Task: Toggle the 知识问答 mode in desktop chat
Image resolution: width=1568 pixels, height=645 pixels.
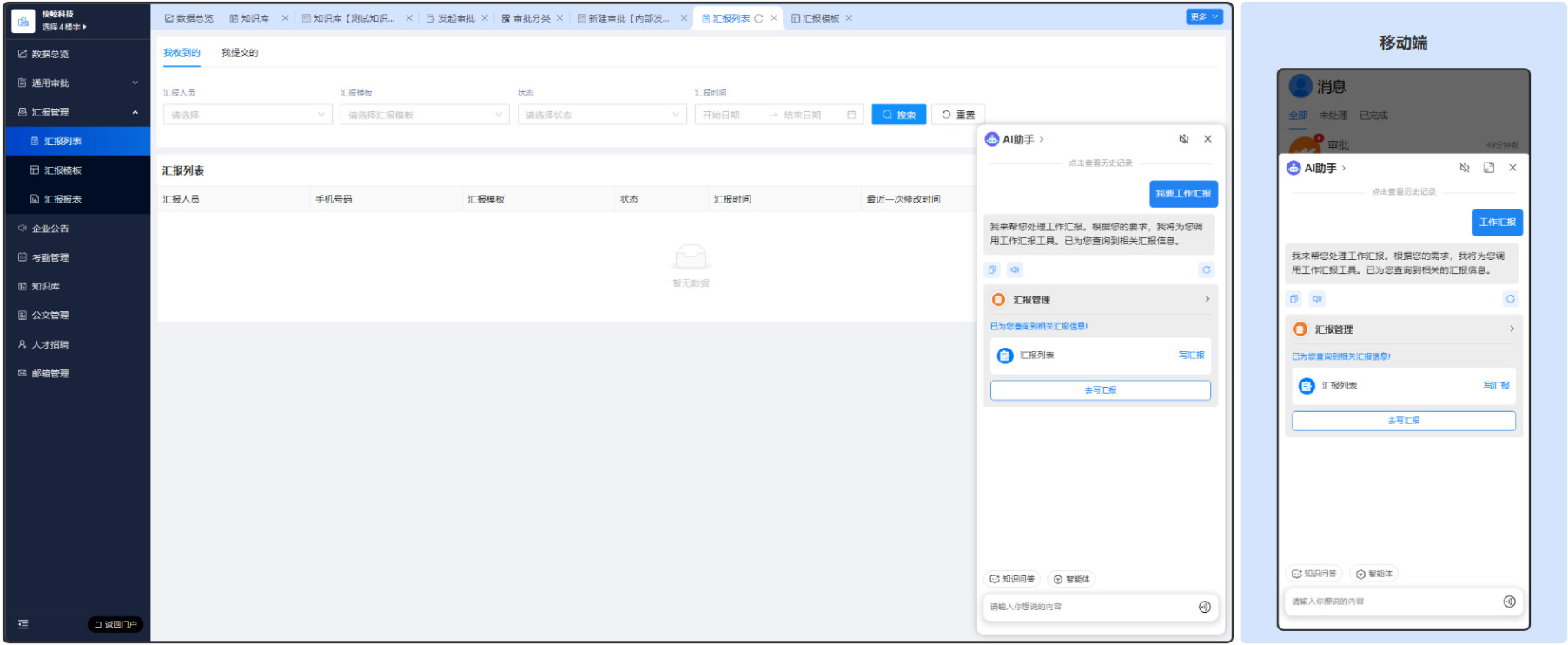Action: pyautogui.click(x=1012, y=579)
